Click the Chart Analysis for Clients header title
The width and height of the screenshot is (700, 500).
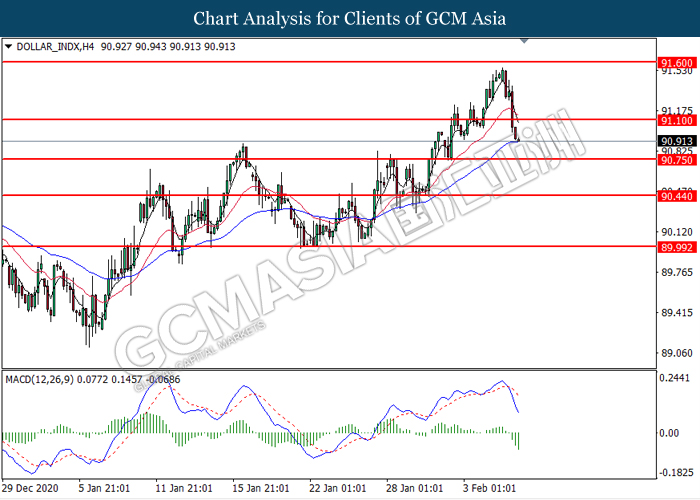[350, 19]
